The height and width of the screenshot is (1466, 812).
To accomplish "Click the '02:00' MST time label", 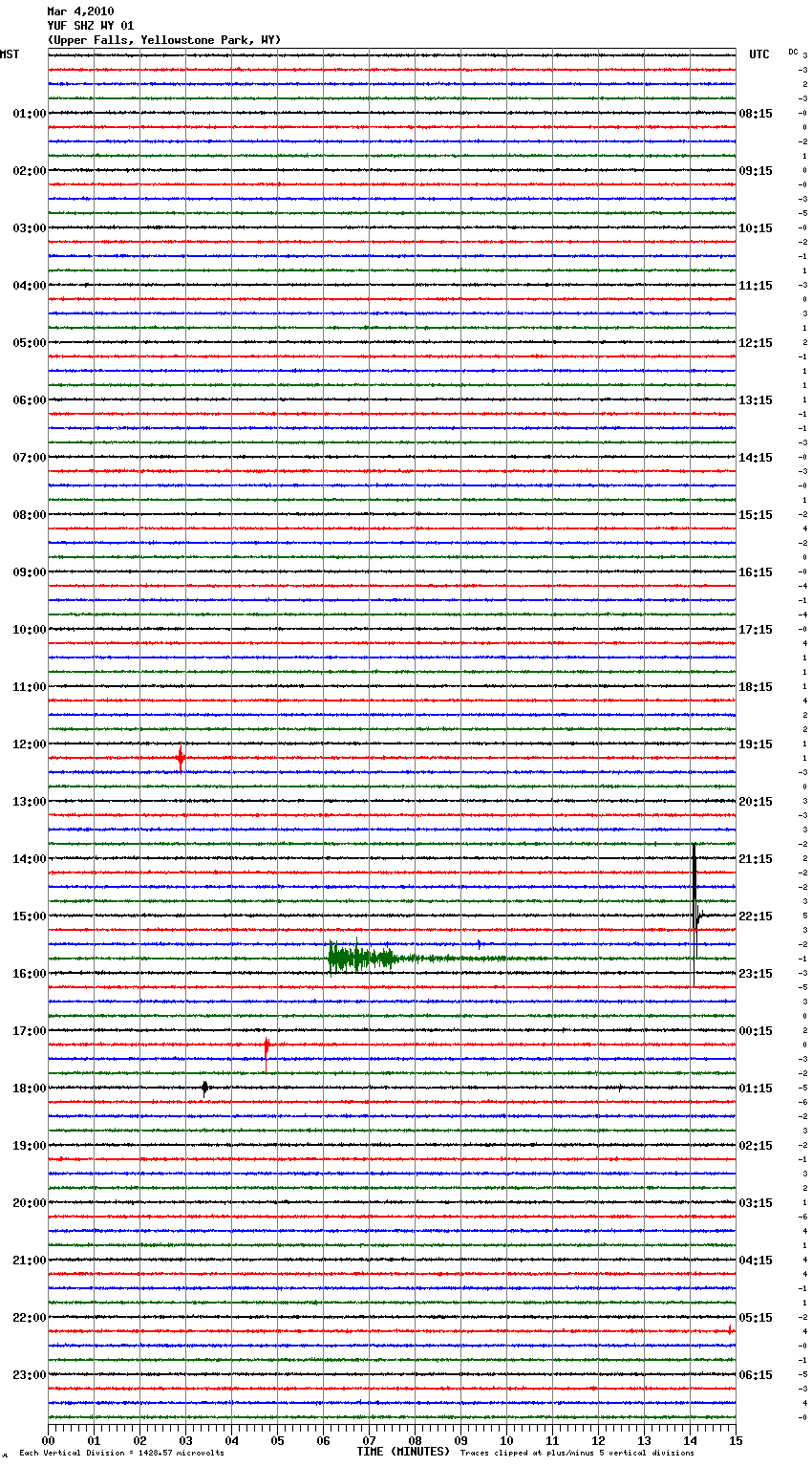I will 30,171.
